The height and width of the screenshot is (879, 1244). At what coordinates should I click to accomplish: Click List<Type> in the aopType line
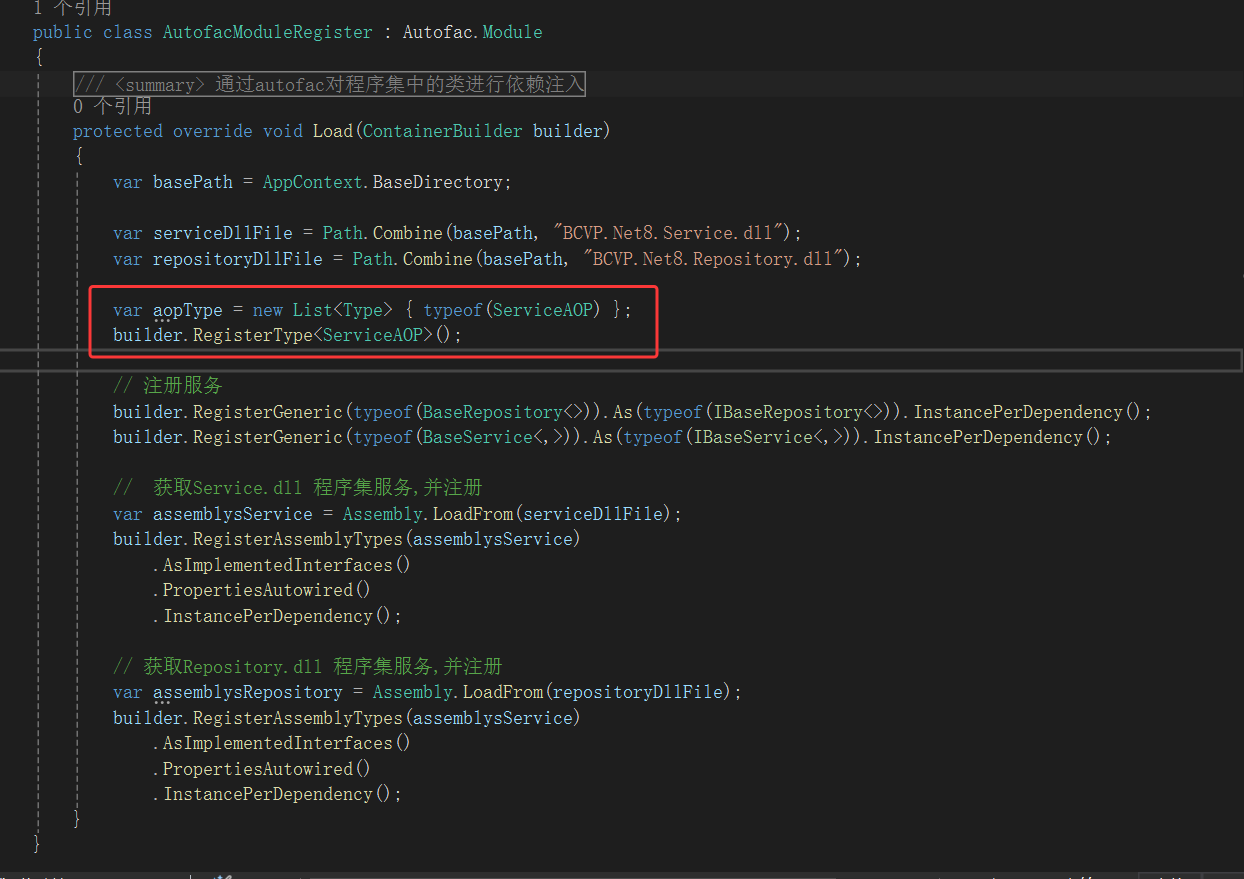(x=343, y=310)
